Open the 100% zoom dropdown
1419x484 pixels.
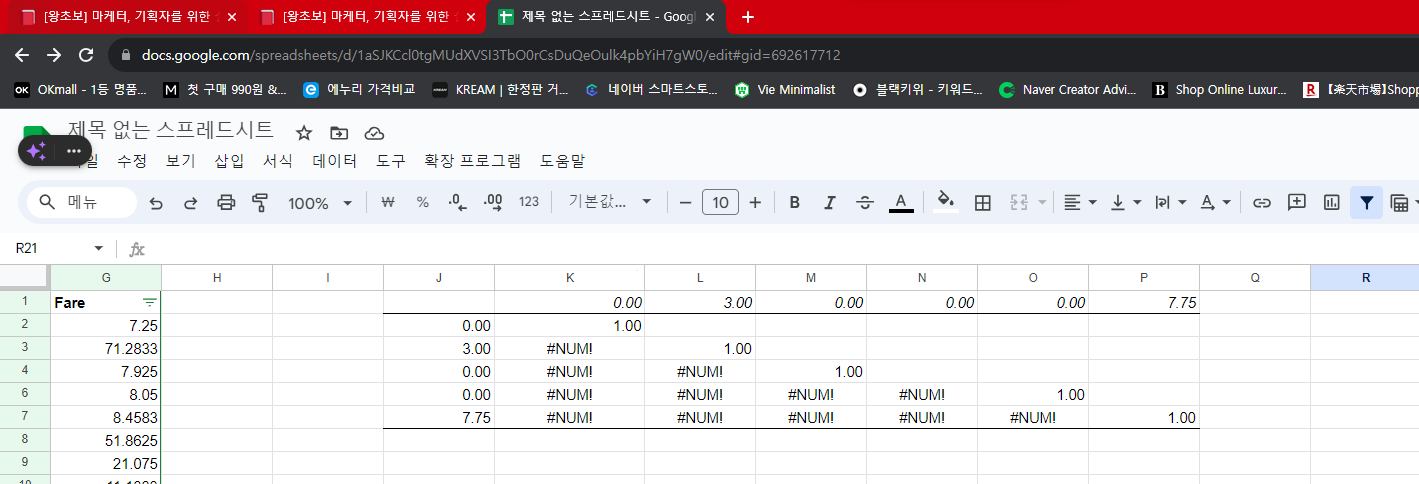pyautogui.click(x=320, y=203)
